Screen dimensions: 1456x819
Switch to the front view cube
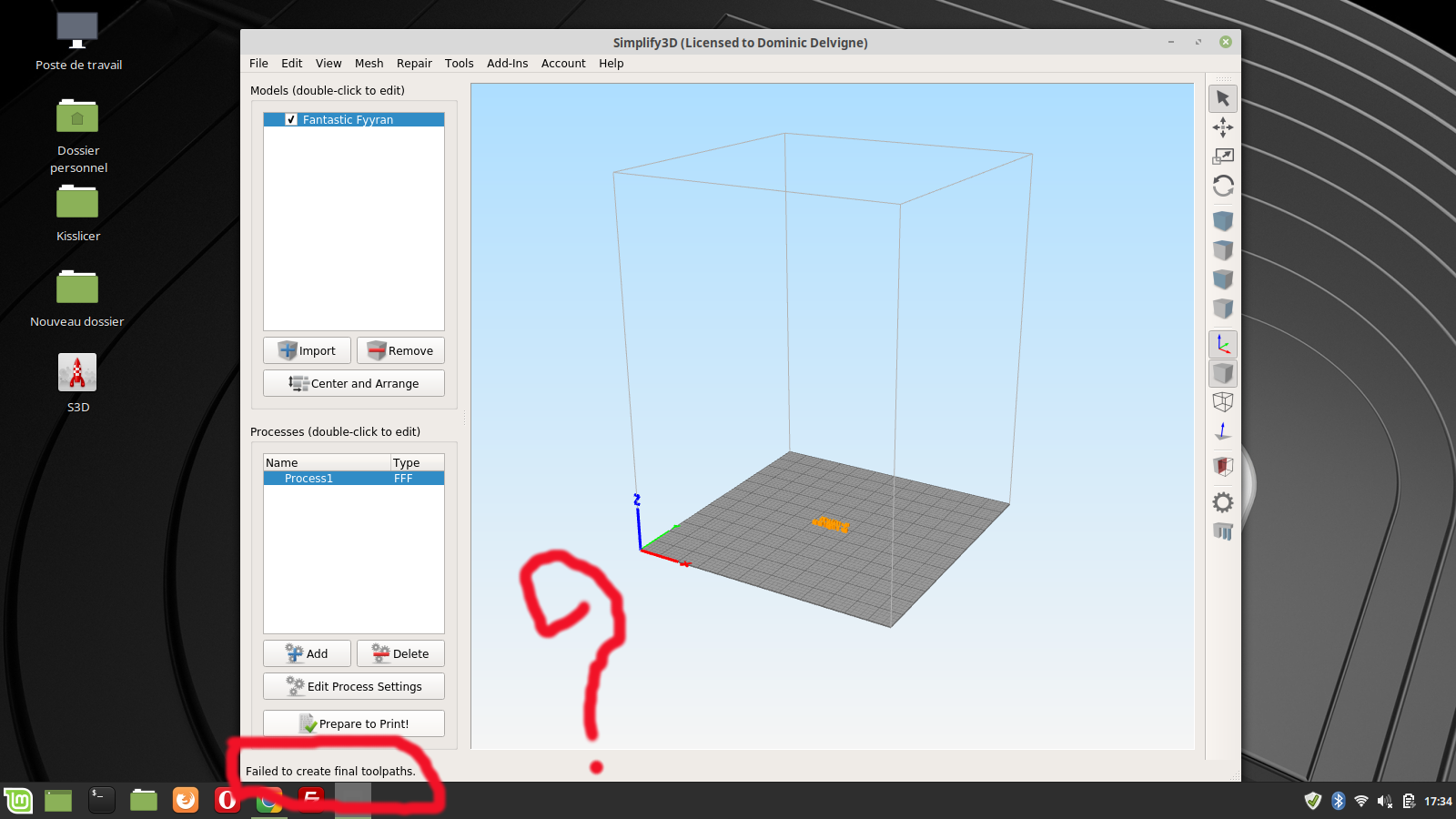click(x=1223, y=278)
